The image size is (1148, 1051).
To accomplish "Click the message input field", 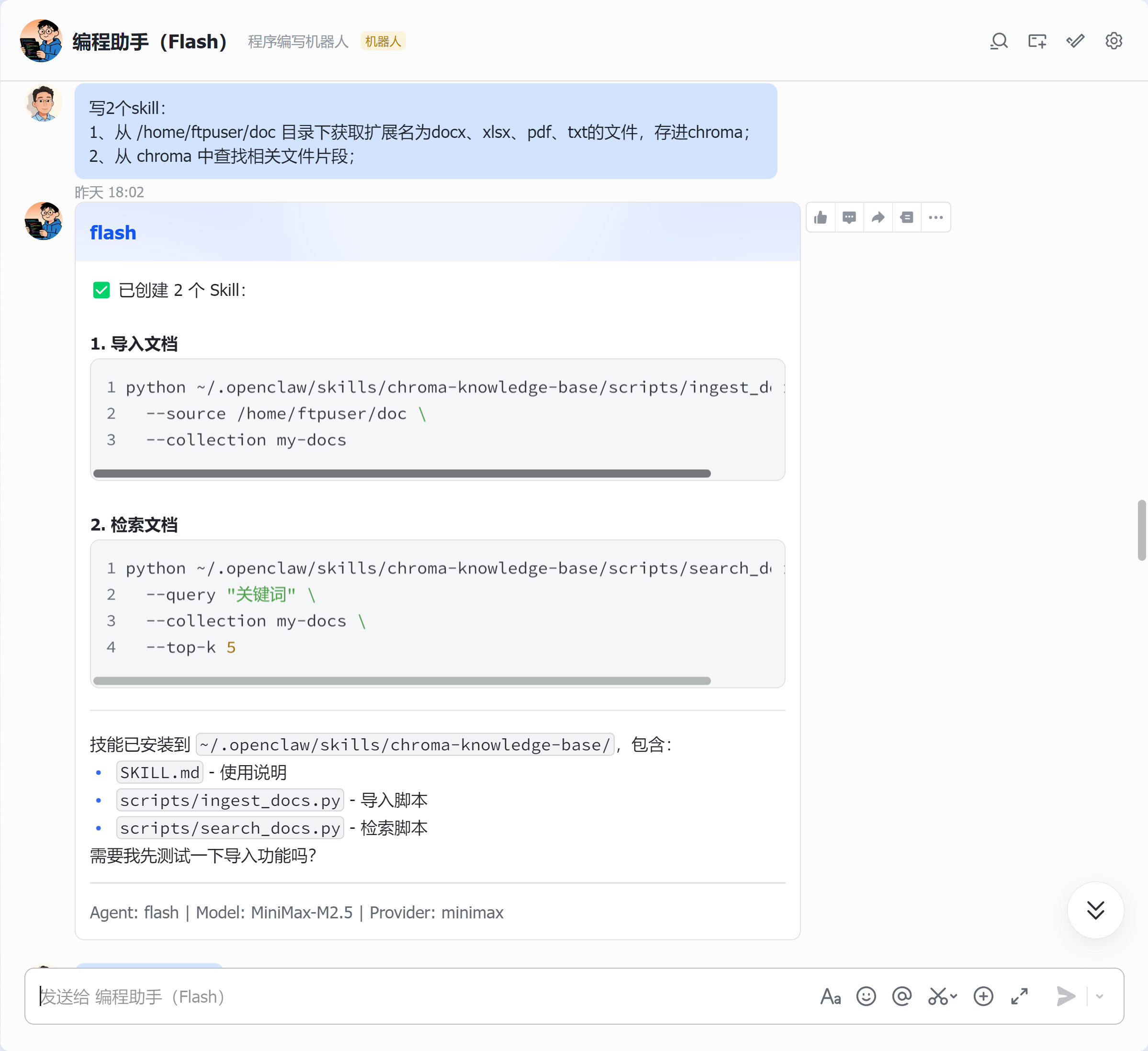I will tap(421, 996).
